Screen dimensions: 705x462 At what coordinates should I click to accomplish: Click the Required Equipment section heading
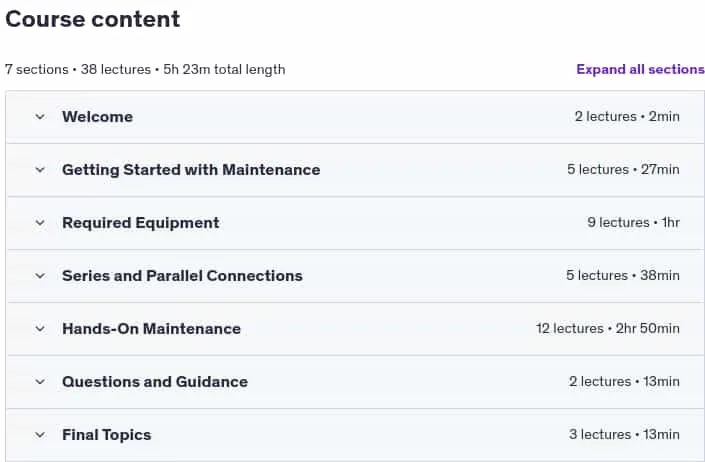141,223
